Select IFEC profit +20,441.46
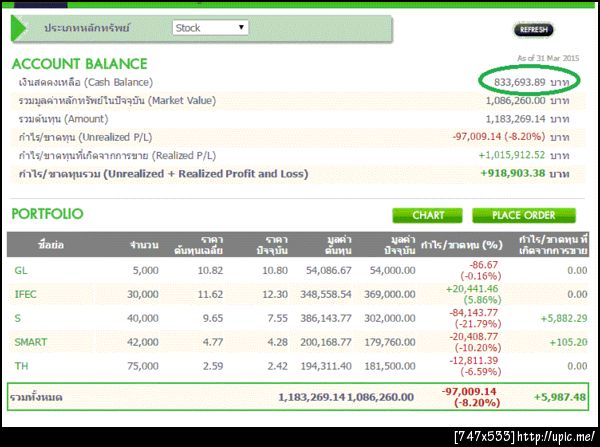The height and width of the screenshot is (447, 600). coord(472,289)
